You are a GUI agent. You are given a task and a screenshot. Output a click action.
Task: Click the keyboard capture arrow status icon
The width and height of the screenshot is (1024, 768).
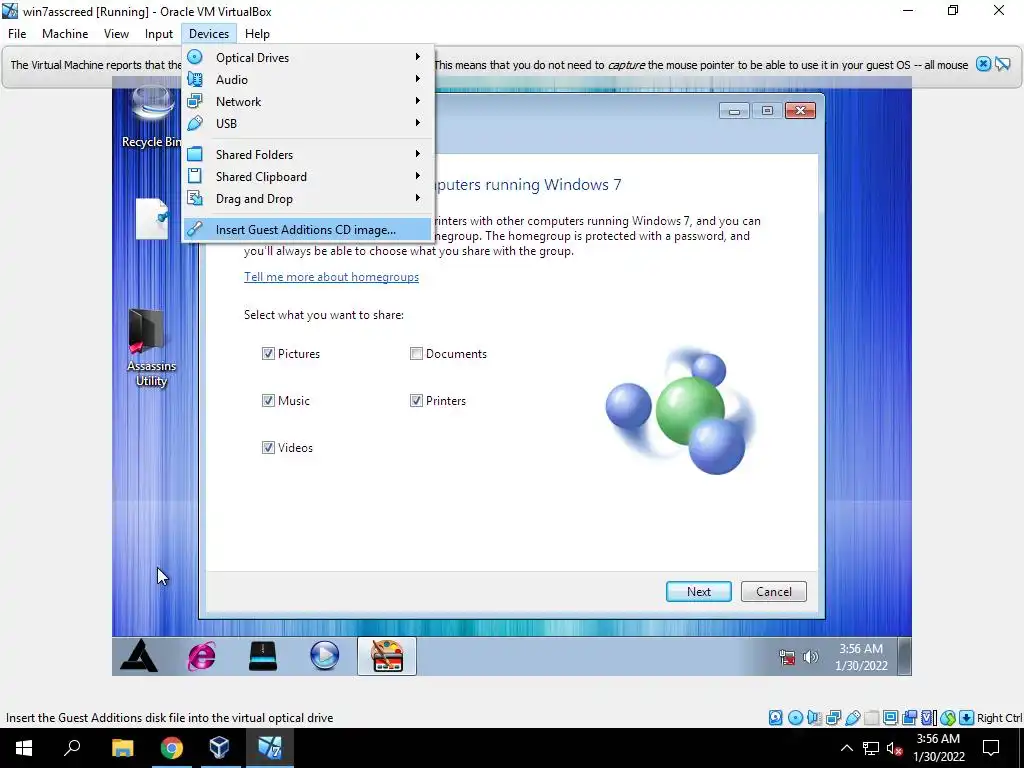(x=967, y=718)
